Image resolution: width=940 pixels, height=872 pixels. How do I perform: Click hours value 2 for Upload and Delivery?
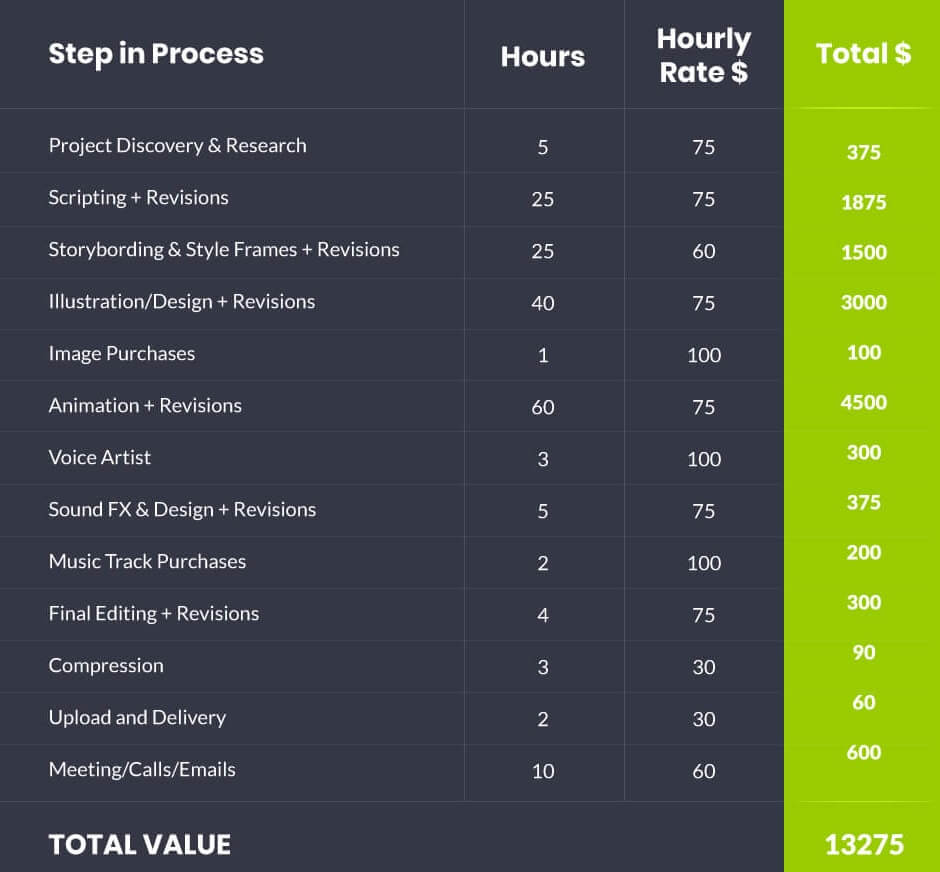click(543, 719)
